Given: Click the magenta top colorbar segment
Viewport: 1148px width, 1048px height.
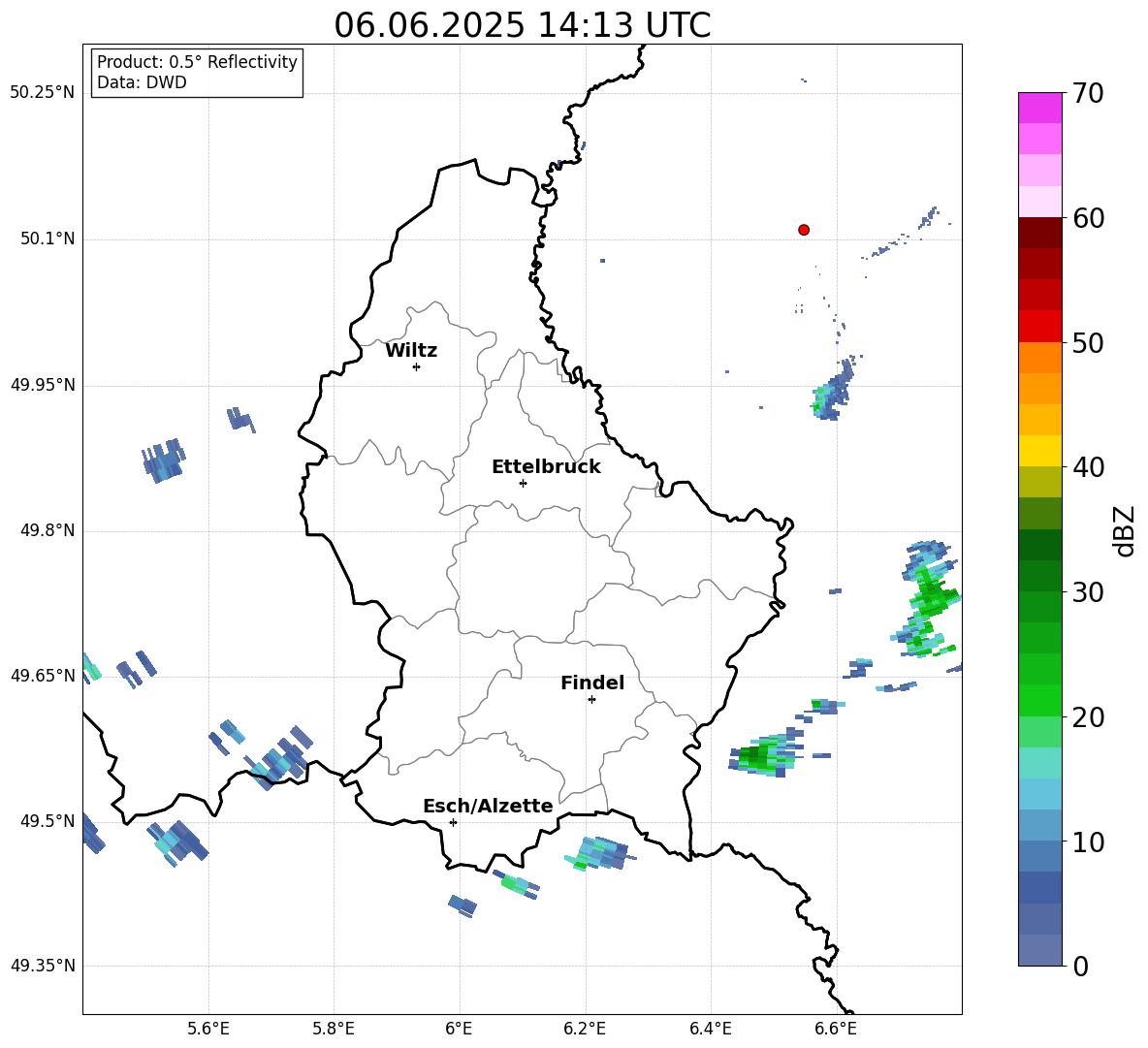Looking at the screenshot, I should pyautogui.click(x=1039, y=109).
